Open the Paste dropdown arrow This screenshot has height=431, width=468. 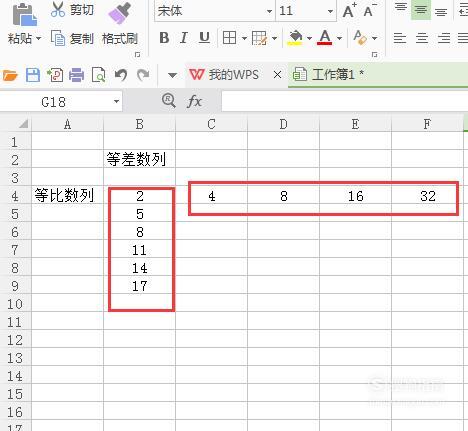coord(39,39)
